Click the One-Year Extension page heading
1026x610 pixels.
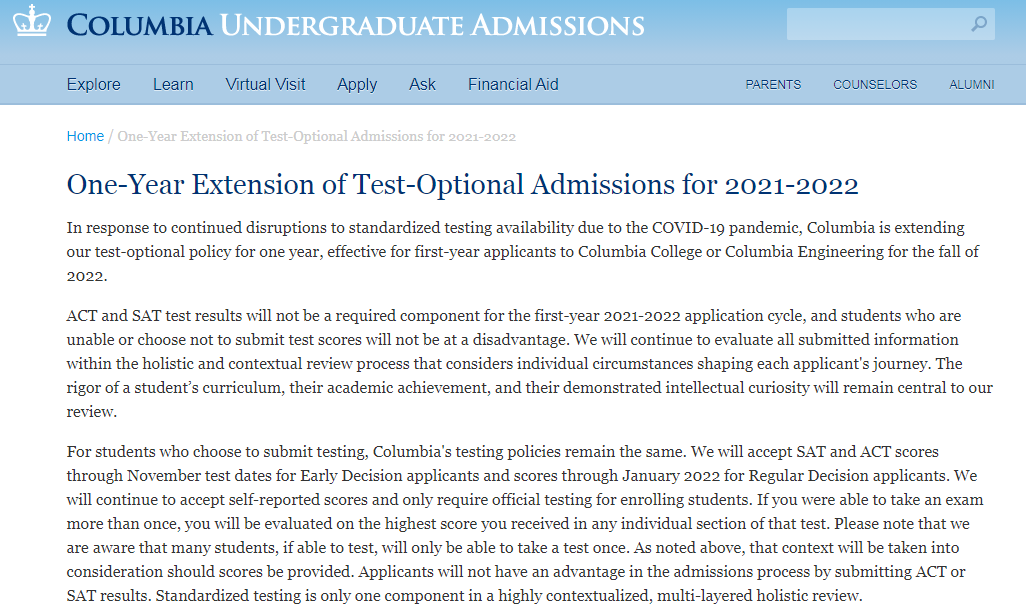click(462, 185)
